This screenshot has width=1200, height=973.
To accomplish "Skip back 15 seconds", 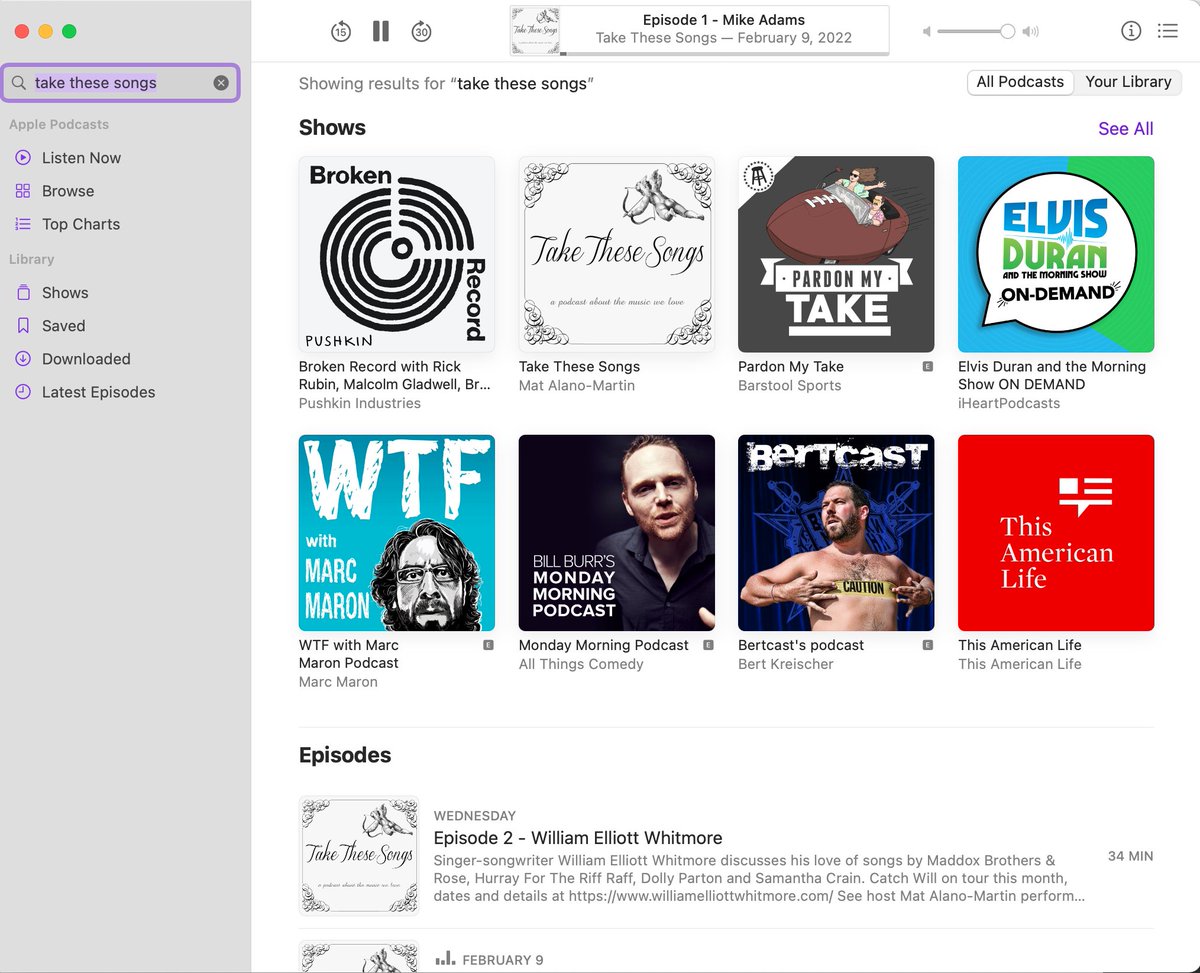I will (341, 32).
